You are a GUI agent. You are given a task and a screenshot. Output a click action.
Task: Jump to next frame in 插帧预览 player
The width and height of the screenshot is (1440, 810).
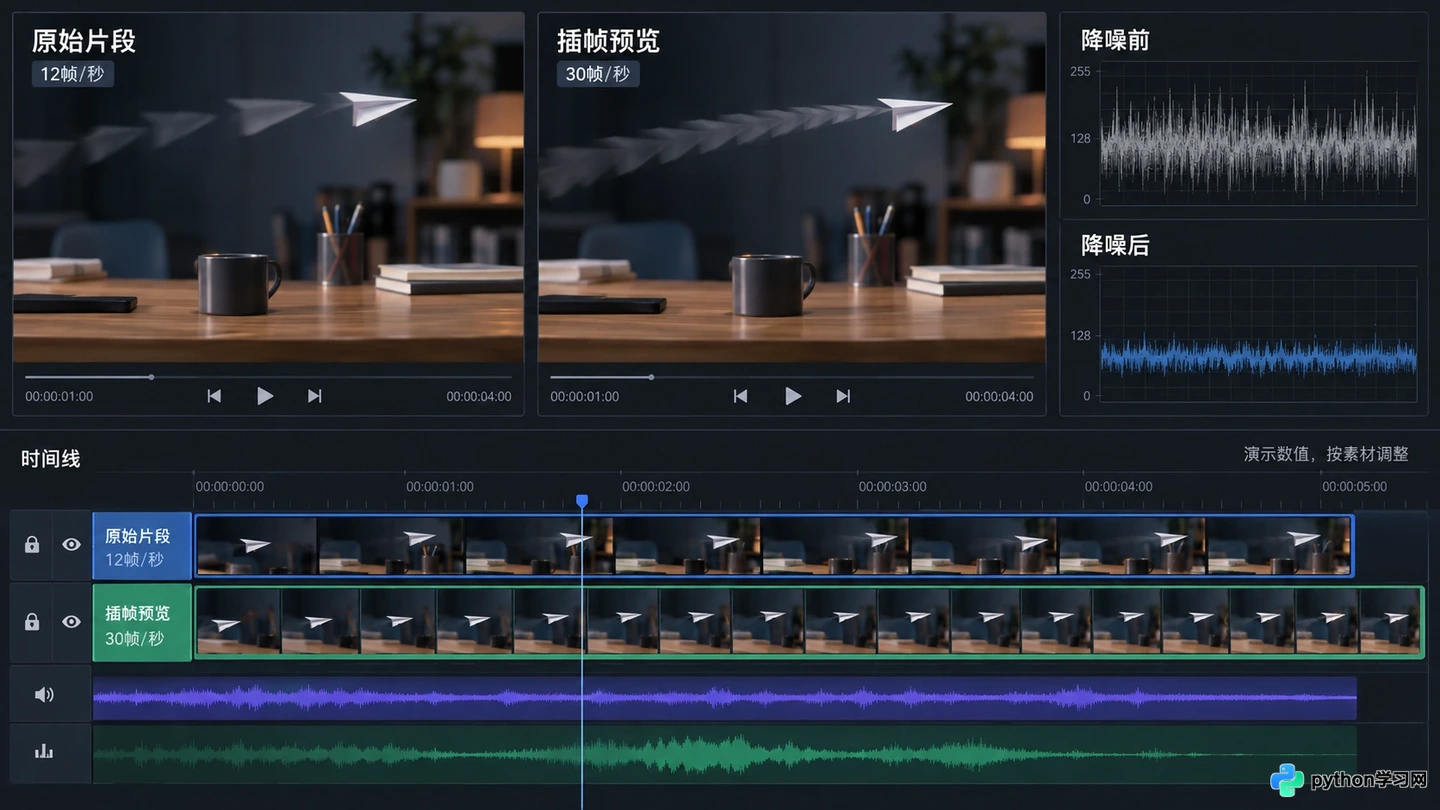[843, 396]
